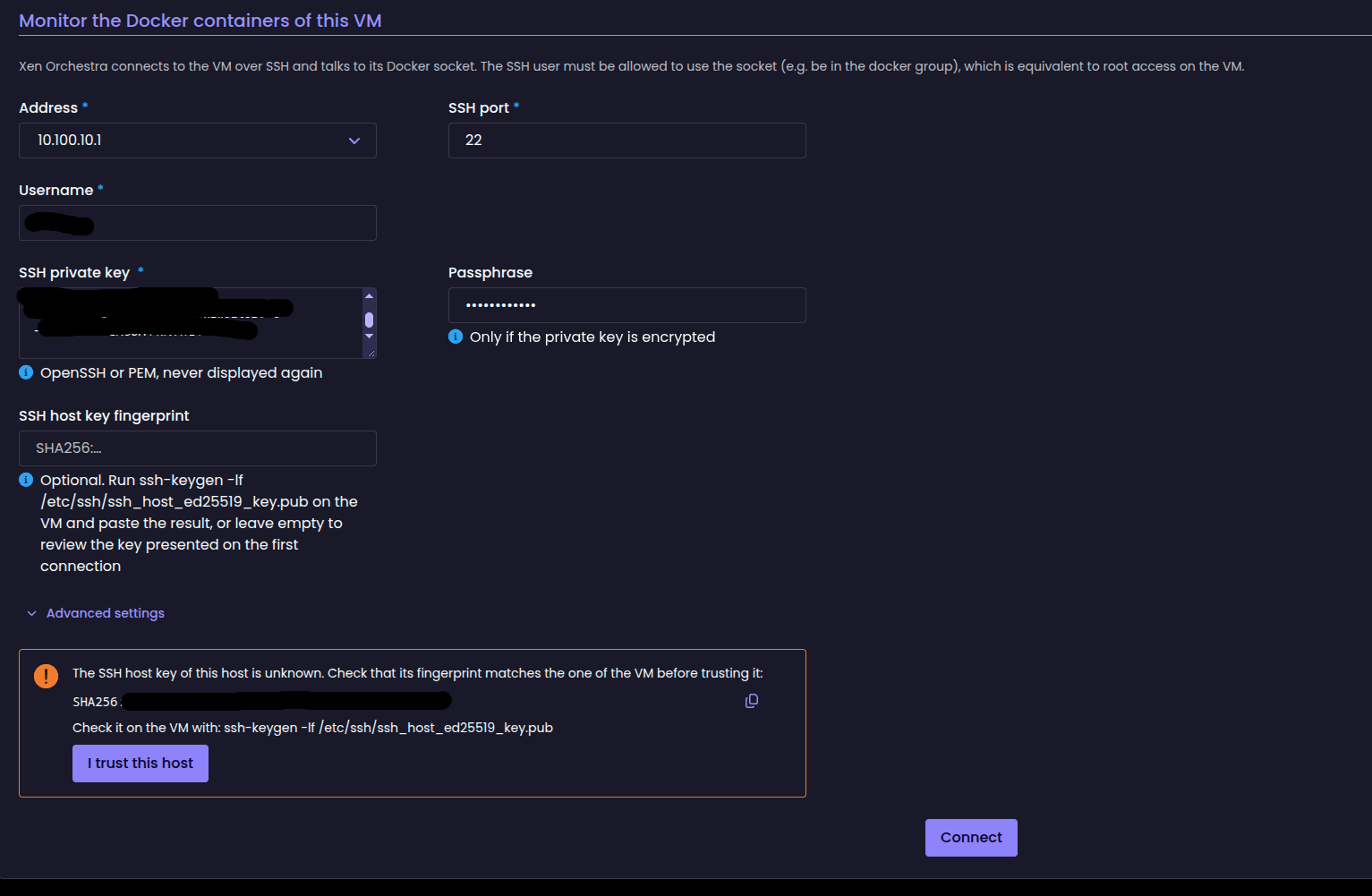1372x896 pixels.
Task: Click the SSH host key fingerprint input
Action: click(198, 448)
